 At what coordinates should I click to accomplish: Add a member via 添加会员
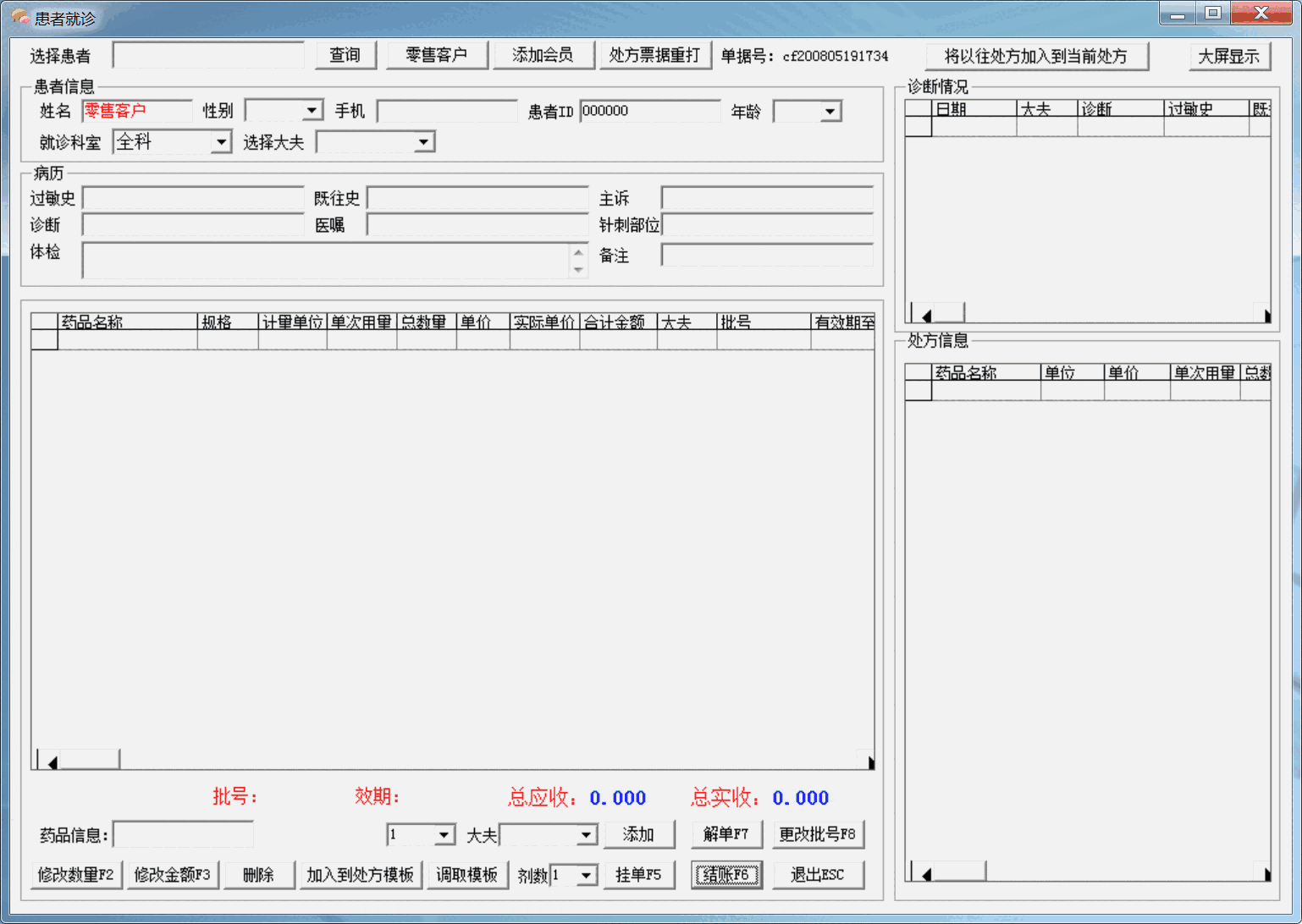543,55
